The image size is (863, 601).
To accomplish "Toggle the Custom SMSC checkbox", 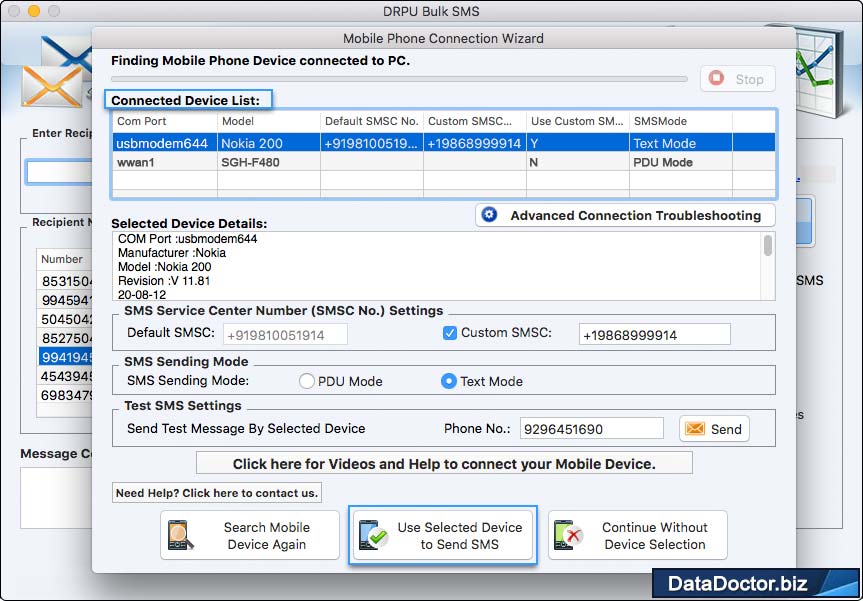I will [450, 333].
